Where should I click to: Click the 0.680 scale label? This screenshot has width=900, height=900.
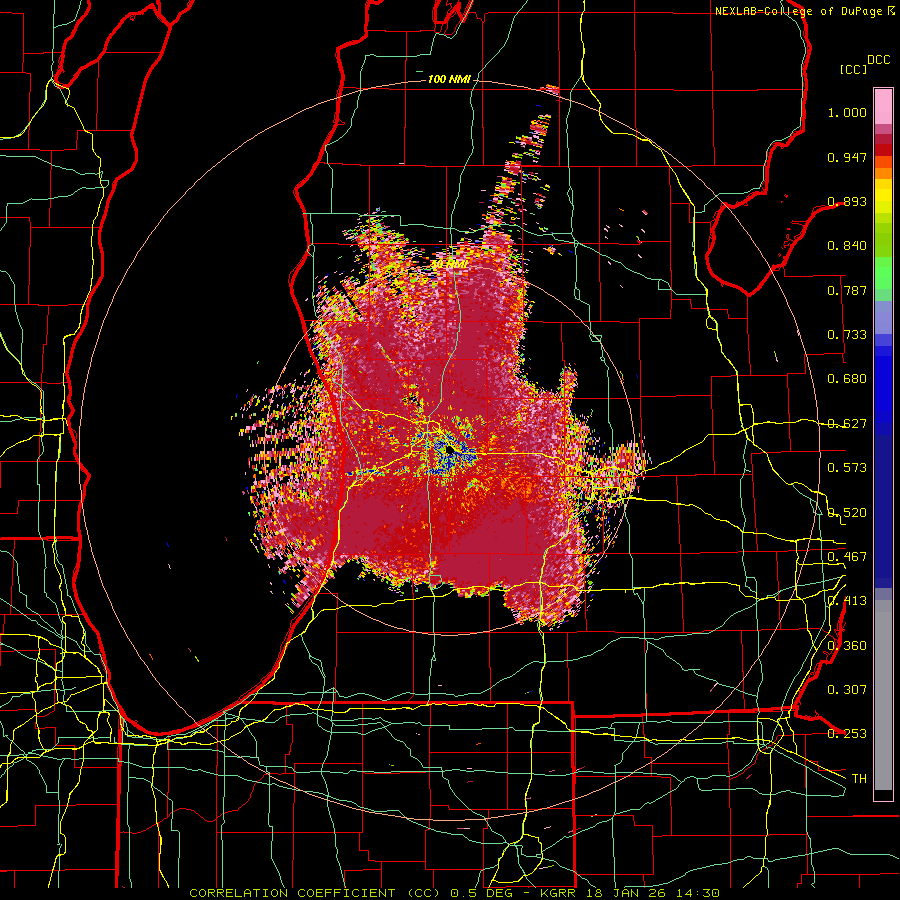coord(847,379)
